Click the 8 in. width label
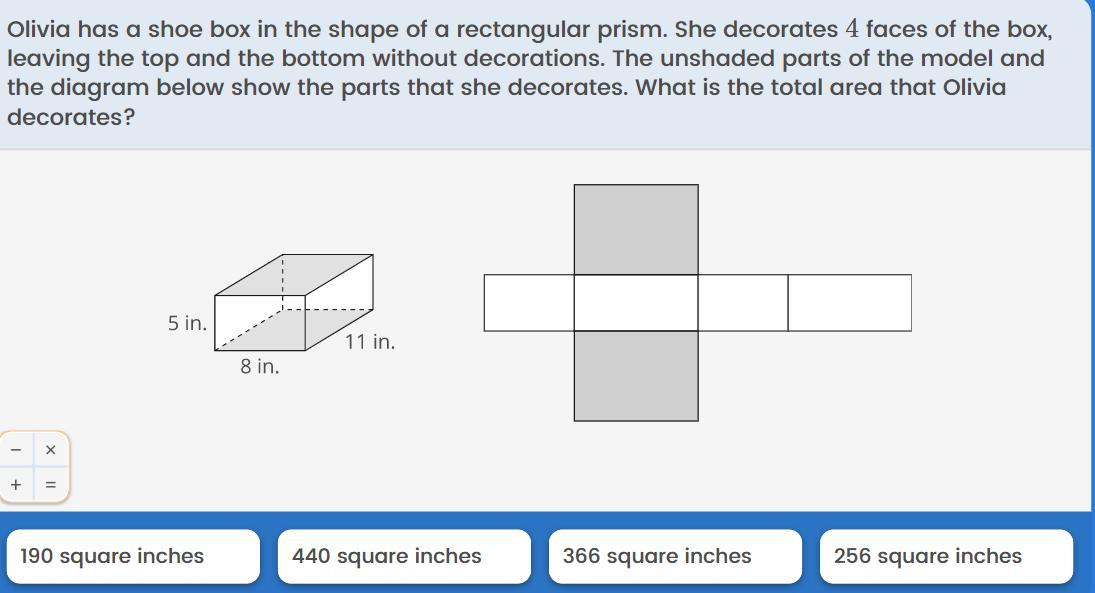 tap(260, 366)
